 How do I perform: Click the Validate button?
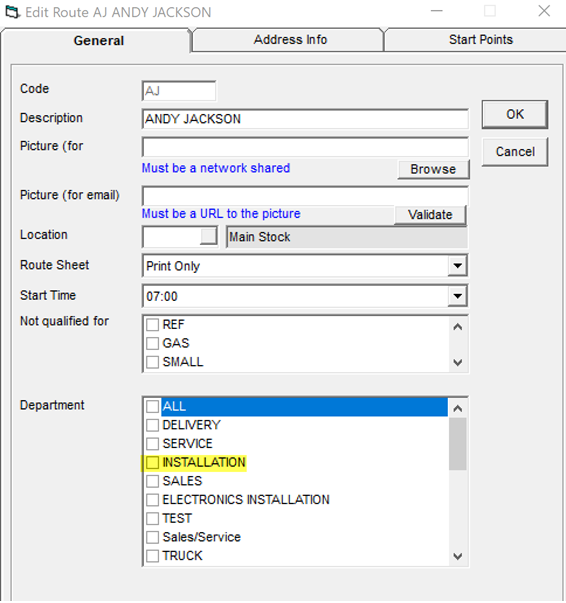pyautogui.click(x=430, y=215)
